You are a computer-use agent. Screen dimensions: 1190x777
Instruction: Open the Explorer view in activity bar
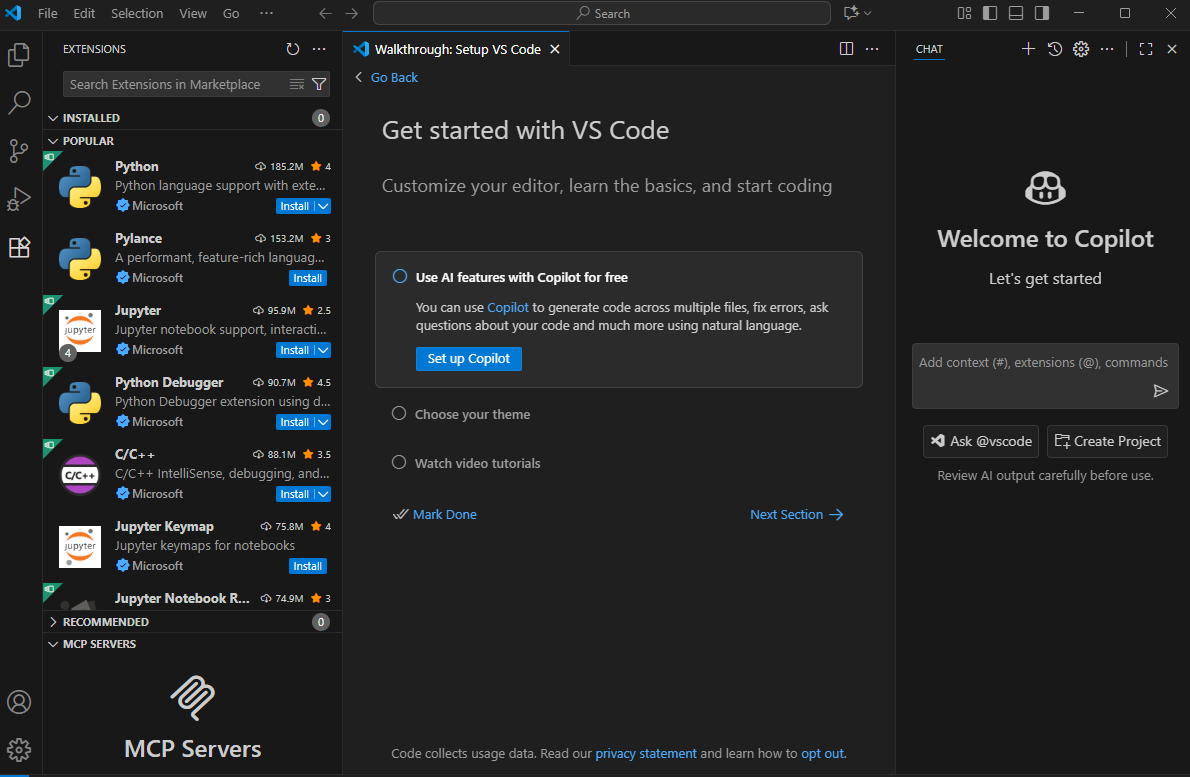19,55
